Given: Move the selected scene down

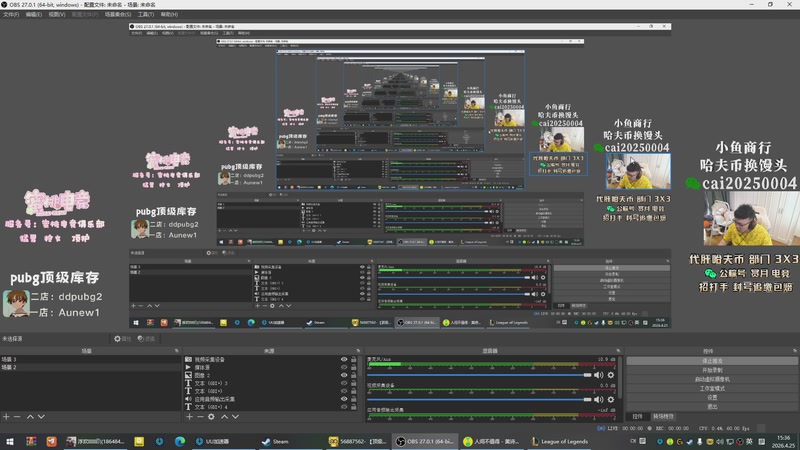Looking at the screenshot, I should (x=41, y=417).
